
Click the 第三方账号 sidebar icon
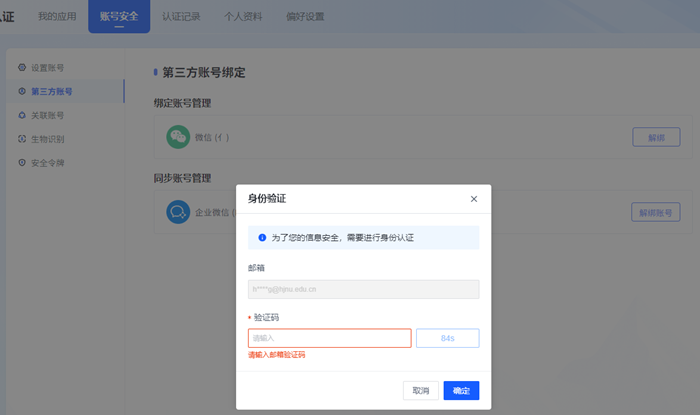pyautogui.click(x=22, y=92)
